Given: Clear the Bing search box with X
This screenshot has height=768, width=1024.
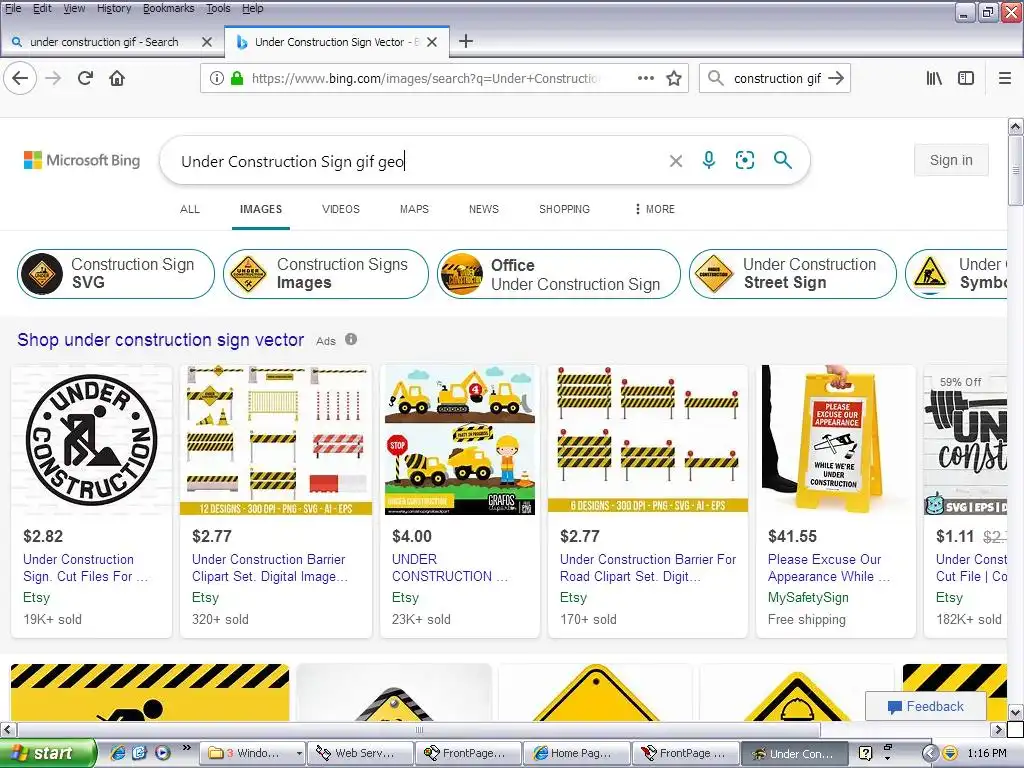Looking at the screenshot, I should pos(676,161).
